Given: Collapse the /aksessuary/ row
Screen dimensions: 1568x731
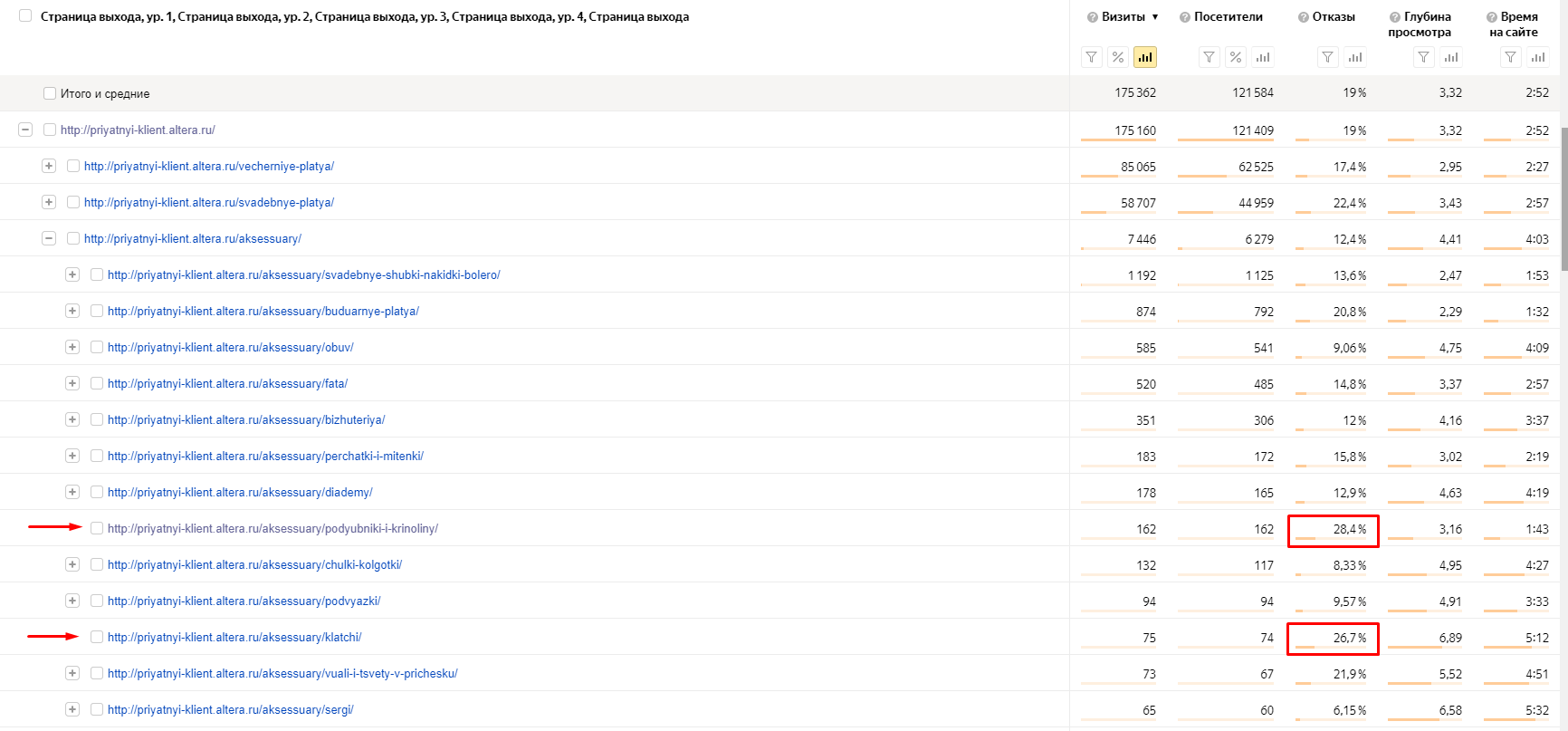Looking at the screenshot, I should (49, 238).
